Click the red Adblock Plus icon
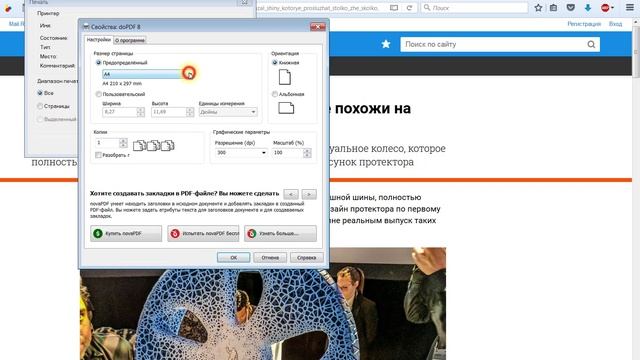 tap(606, 8)
